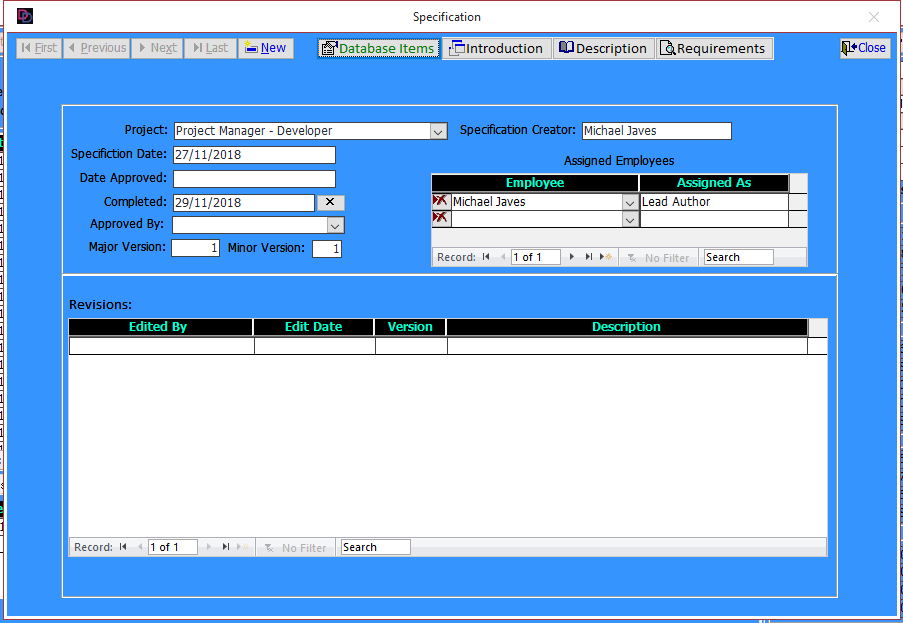The width and height of the screenshot is (903, 623).
Task: Add new record in Assigned Employees navigator
Action: 605,257
